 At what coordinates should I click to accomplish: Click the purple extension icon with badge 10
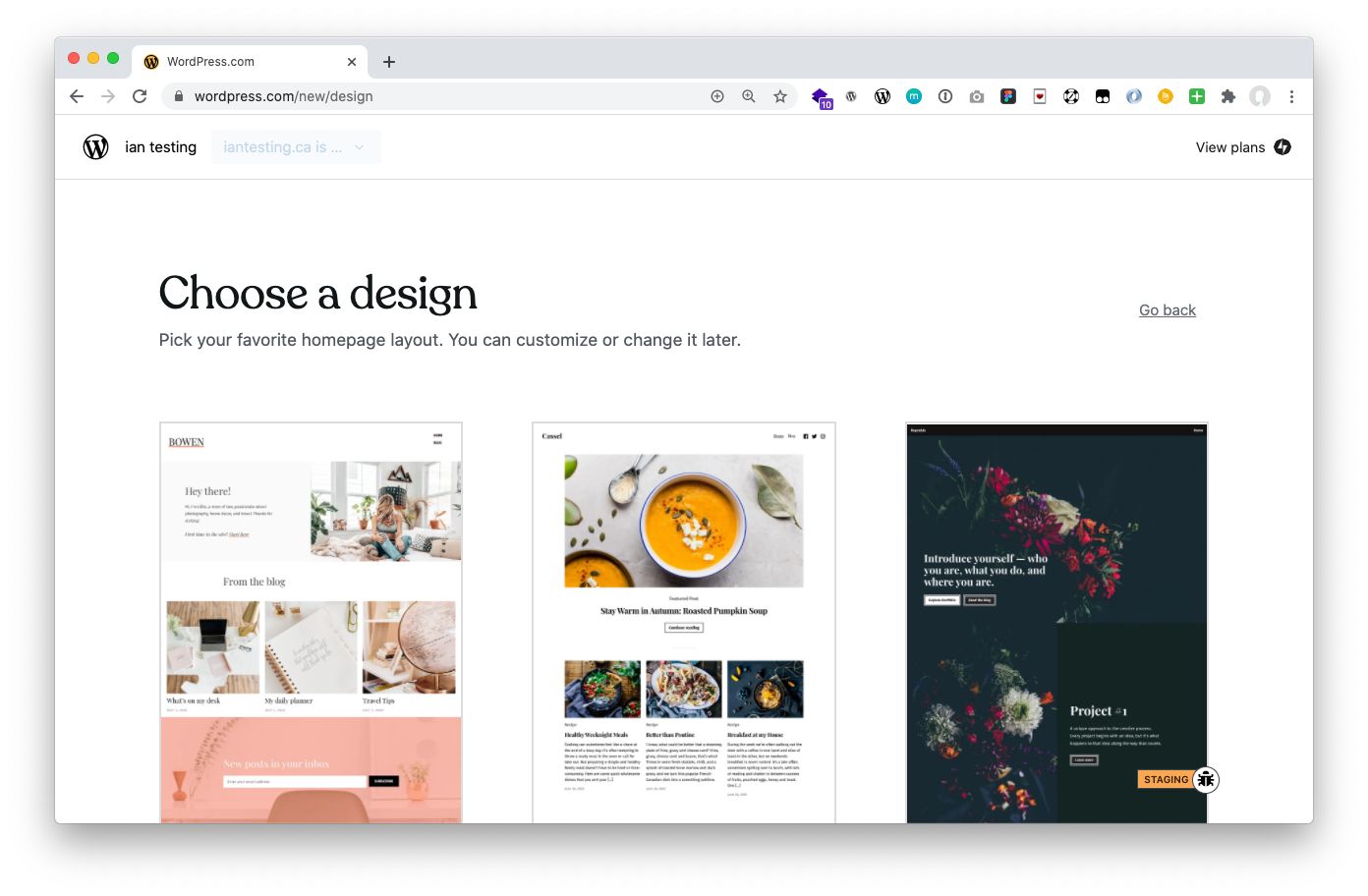[x=821, y=97]
